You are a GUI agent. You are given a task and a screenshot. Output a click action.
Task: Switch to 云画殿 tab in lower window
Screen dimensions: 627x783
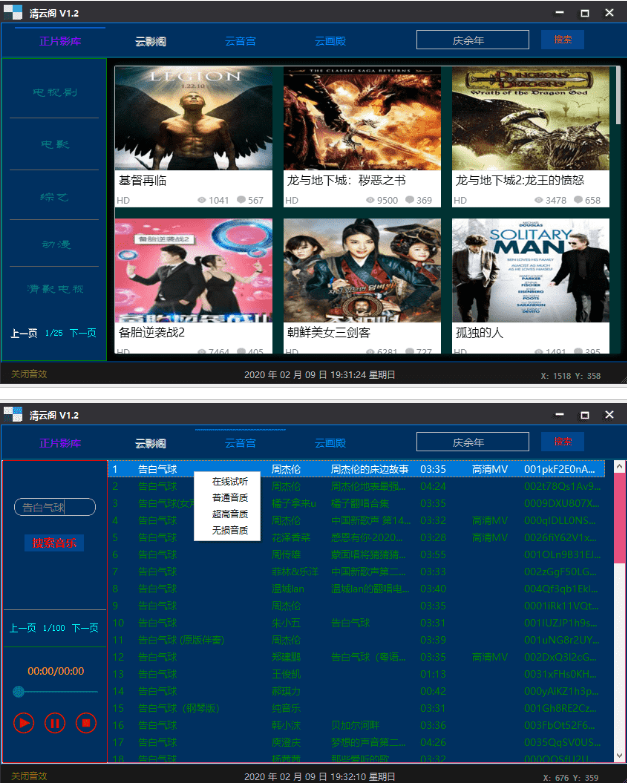330,443
